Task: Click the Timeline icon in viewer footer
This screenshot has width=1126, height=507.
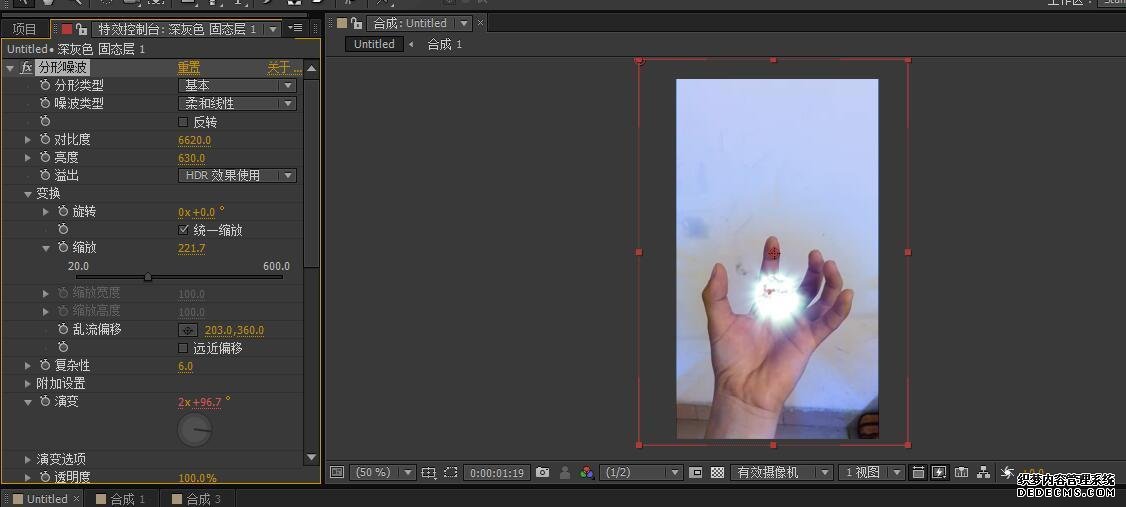Action: (962, 473)
